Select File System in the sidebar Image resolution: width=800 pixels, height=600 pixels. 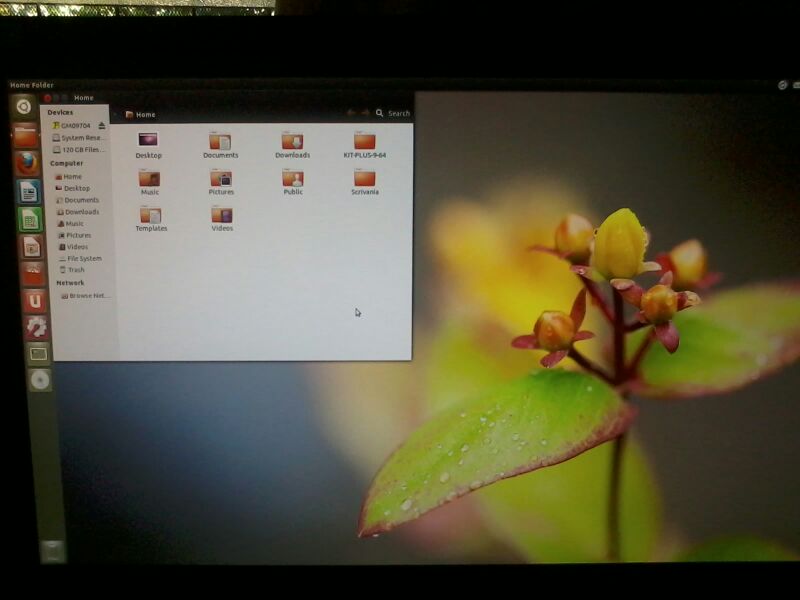coord(80,259)
